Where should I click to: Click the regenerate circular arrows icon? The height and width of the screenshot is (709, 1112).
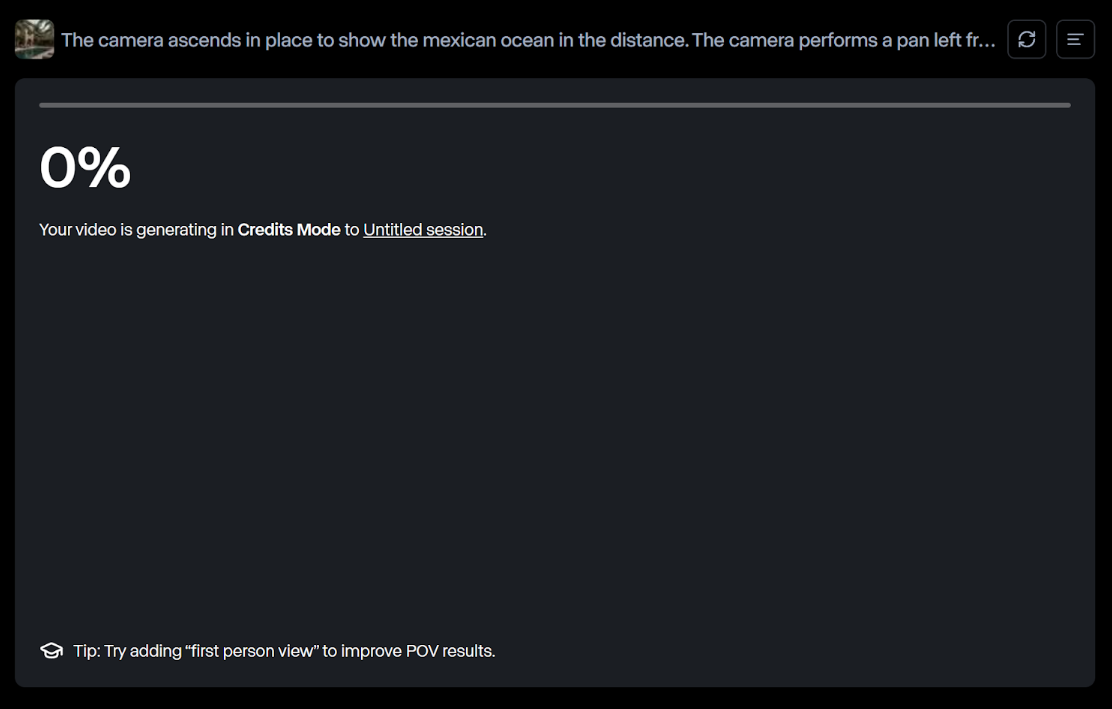tap(1026, 40)
